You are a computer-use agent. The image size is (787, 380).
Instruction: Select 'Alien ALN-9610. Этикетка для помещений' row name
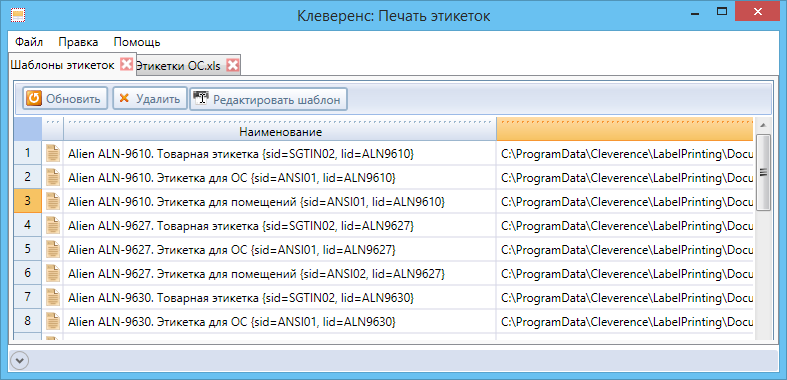[256, 202]
